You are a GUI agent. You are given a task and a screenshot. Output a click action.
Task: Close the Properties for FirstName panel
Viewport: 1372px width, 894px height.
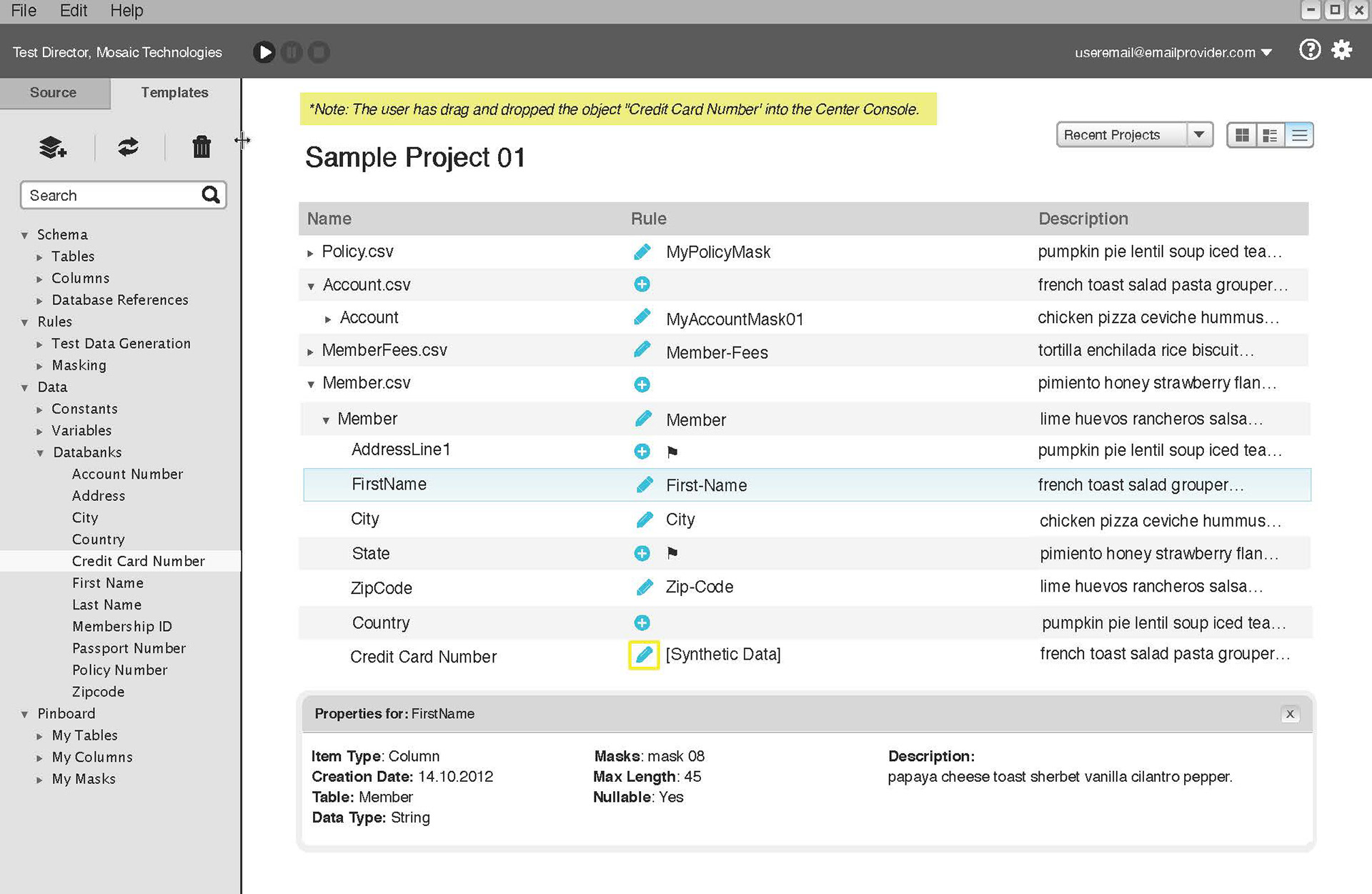[1290, 714]
